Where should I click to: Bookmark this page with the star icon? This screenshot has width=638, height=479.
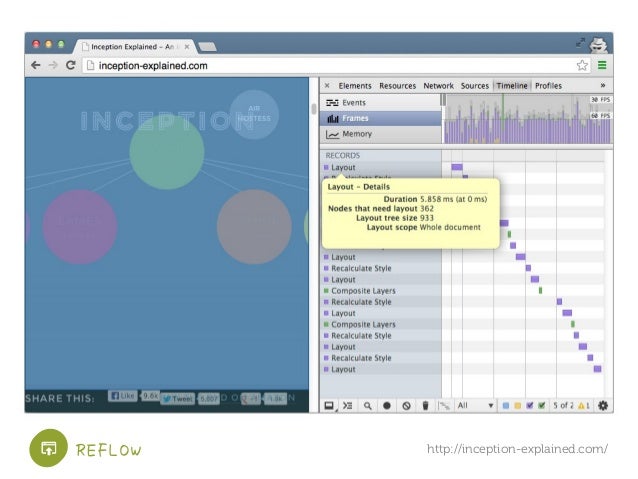(x=582, y=65)
